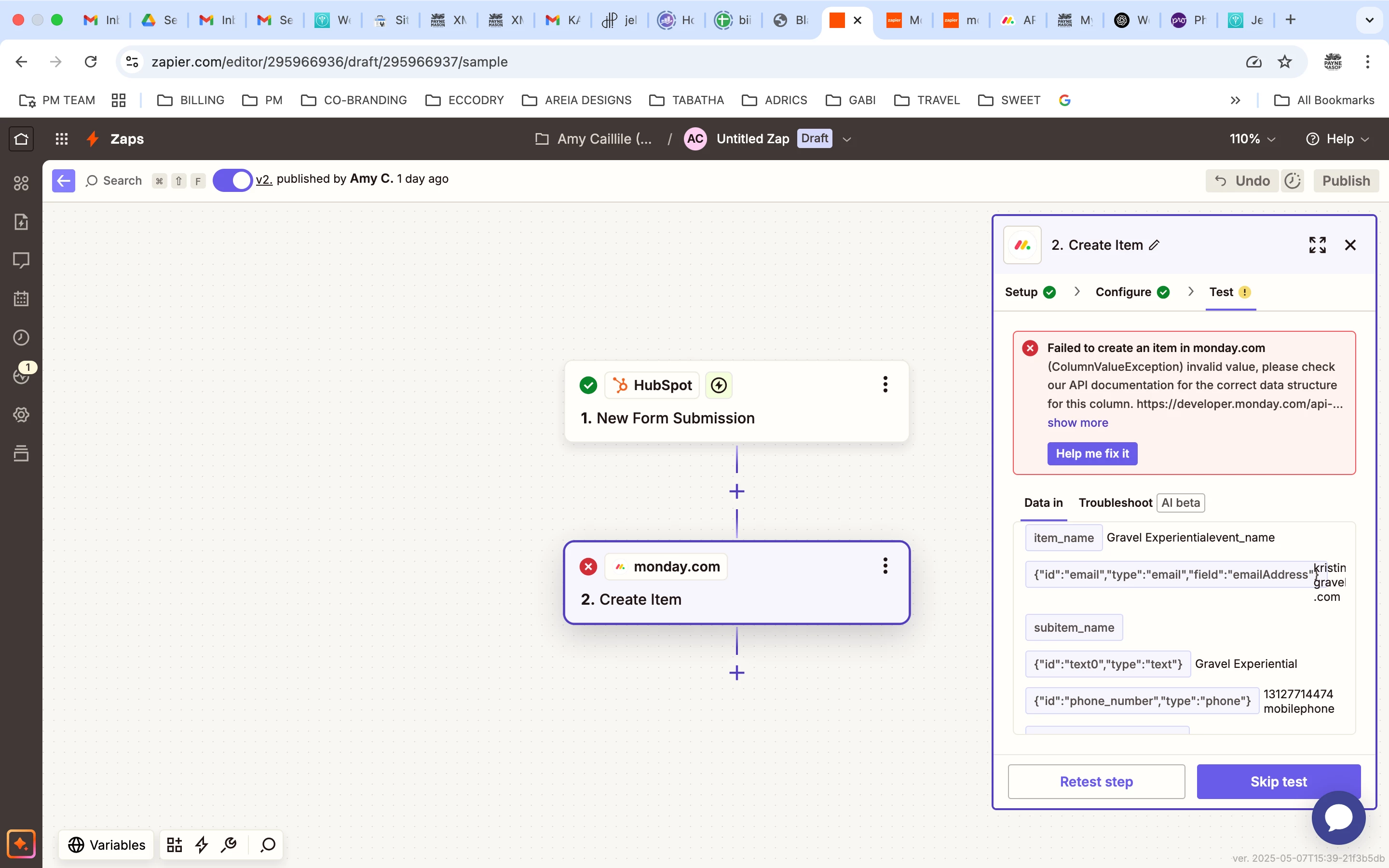Expand the step panel to fullscreen

(x=1317, y=245)
